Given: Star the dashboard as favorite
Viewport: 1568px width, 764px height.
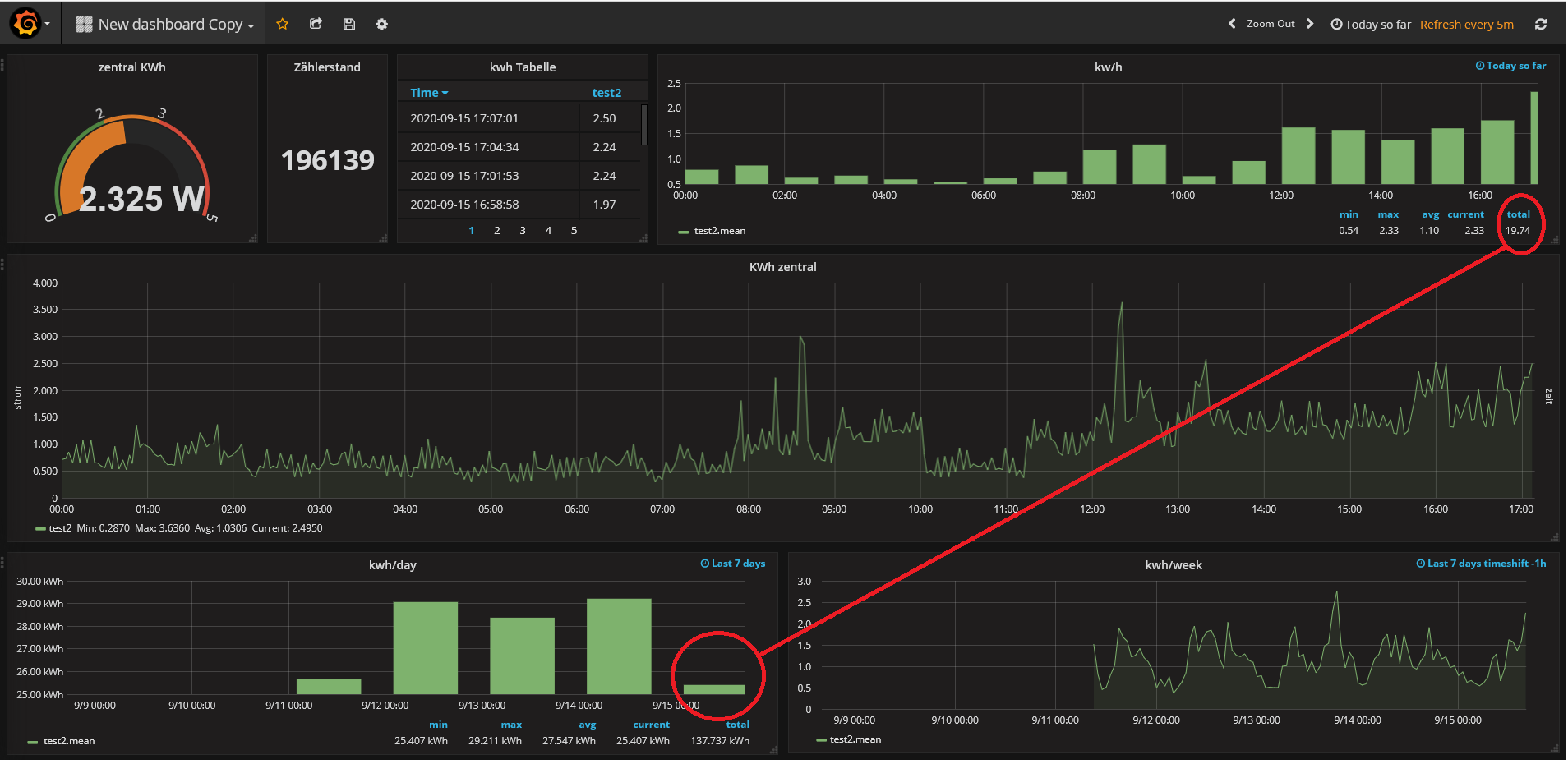Looking at the screenshot, I should pos(283,24).
